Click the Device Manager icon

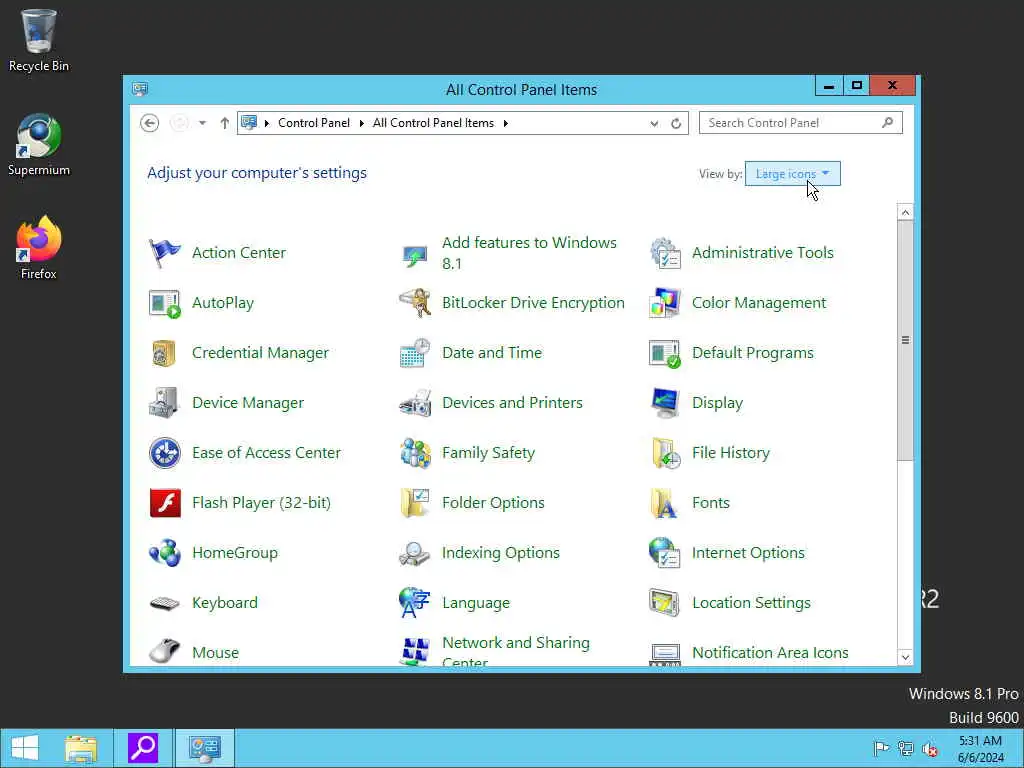(165, 403)
